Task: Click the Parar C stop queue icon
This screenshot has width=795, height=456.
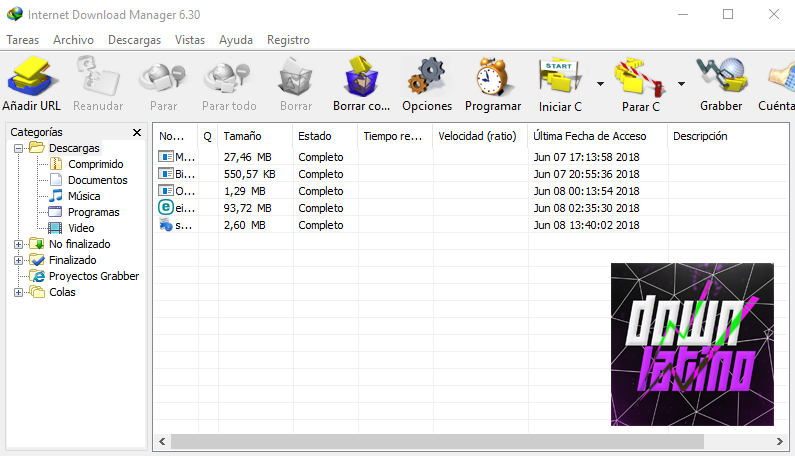Action: click(x=640, y=78)
